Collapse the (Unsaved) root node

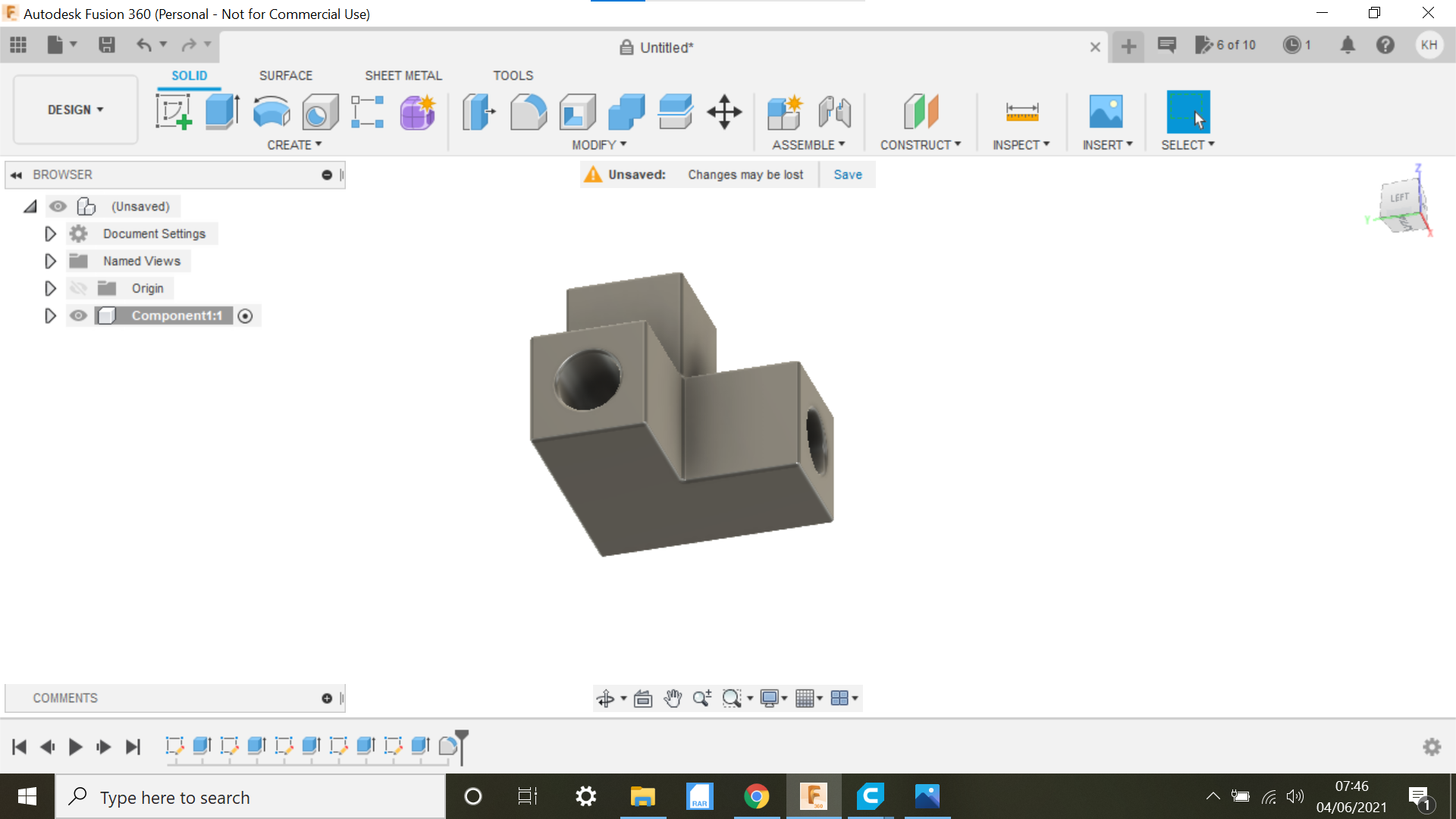click(x=30, y=206)
